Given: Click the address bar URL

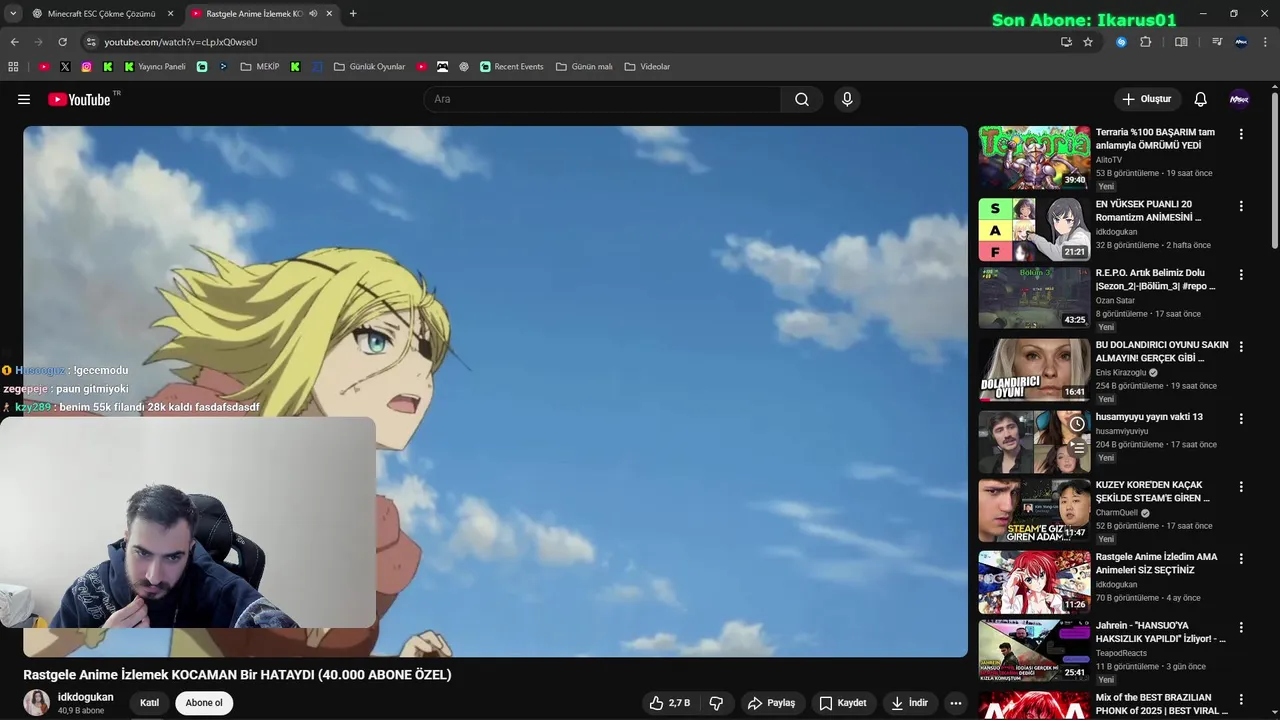Looking at the screenshot, I should click(x=181, y=42).
